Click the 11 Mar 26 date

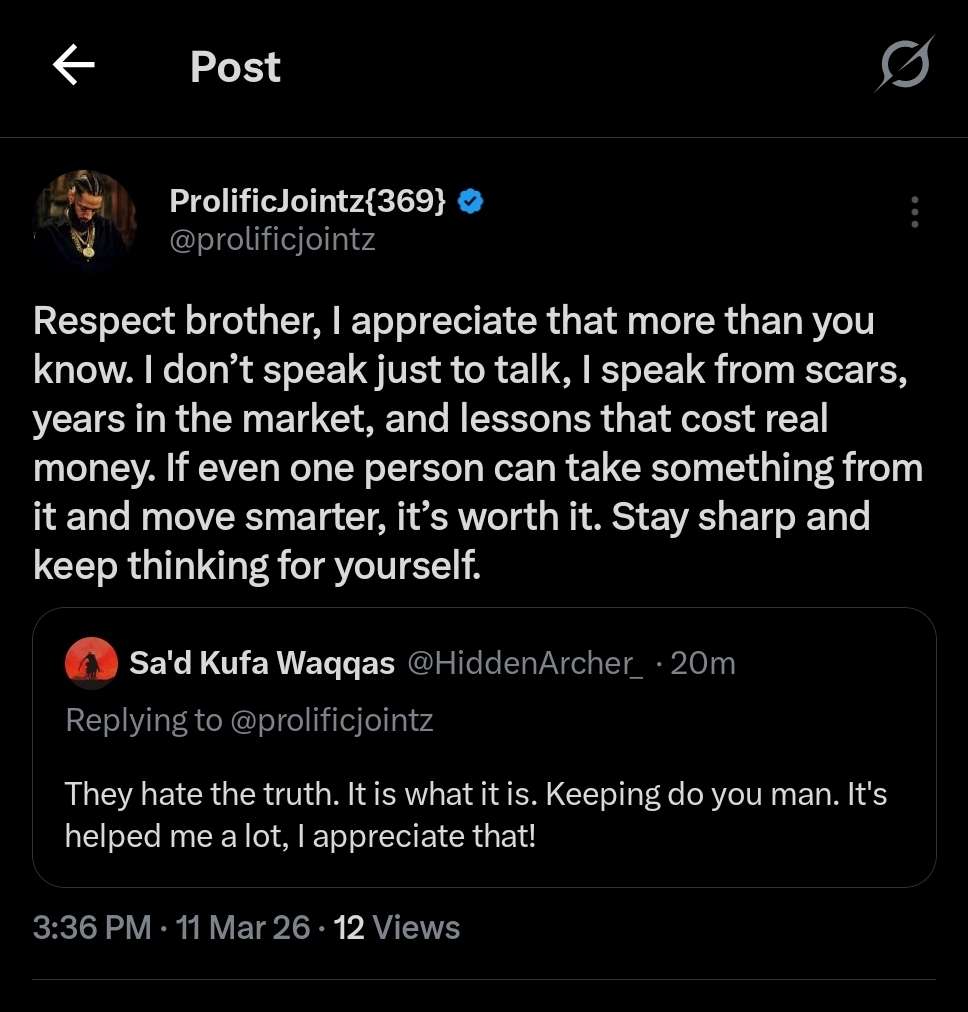[243, 928]
